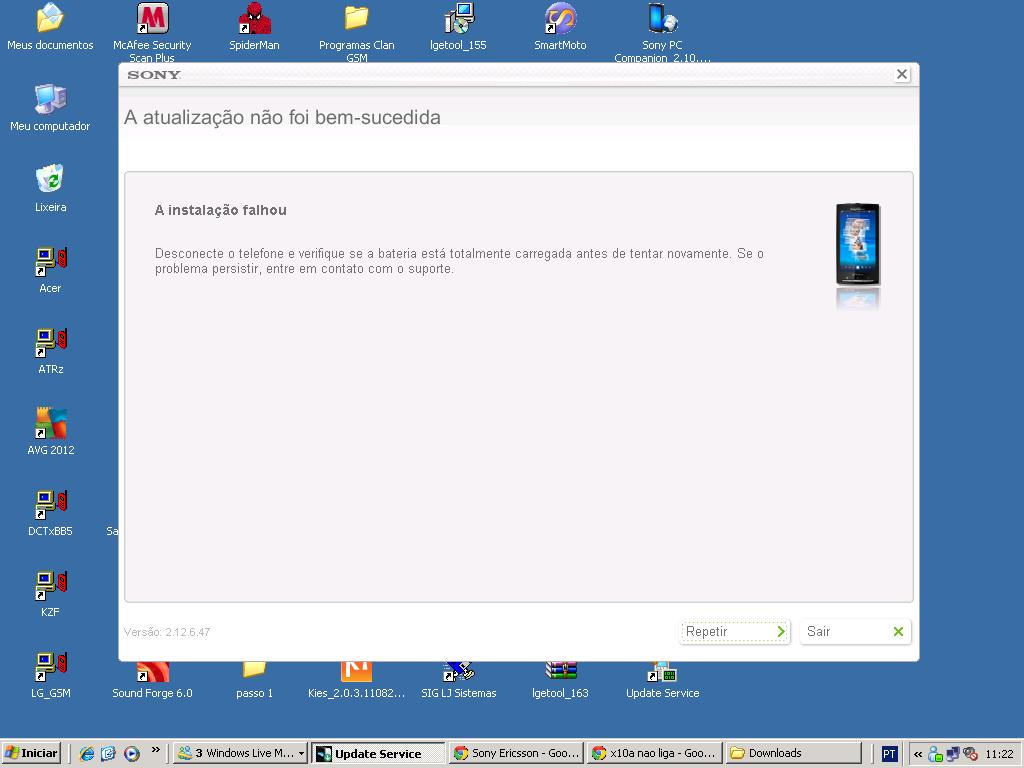The image size is (1024, 768).
Task: Launch Outlook Express from quick launch
Action: coord(108,754)
